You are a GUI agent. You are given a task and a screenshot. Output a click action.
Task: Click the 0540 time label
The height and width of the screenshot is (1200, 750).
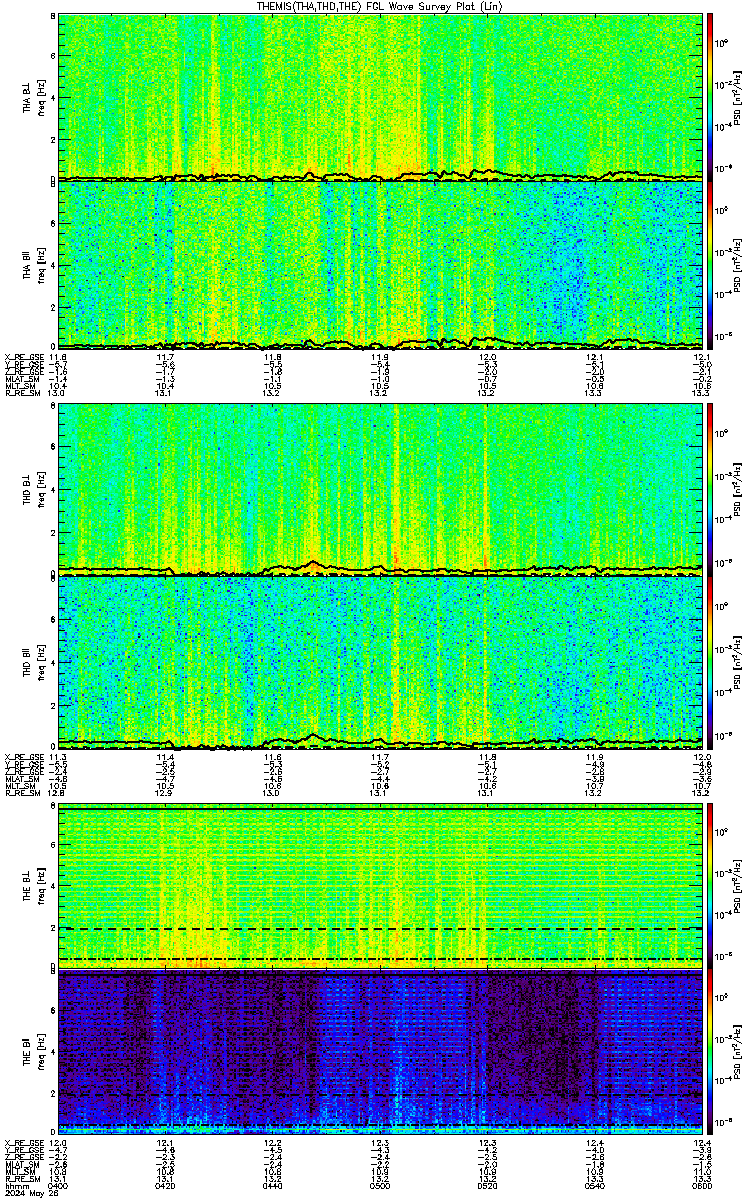click(594, 1185)
